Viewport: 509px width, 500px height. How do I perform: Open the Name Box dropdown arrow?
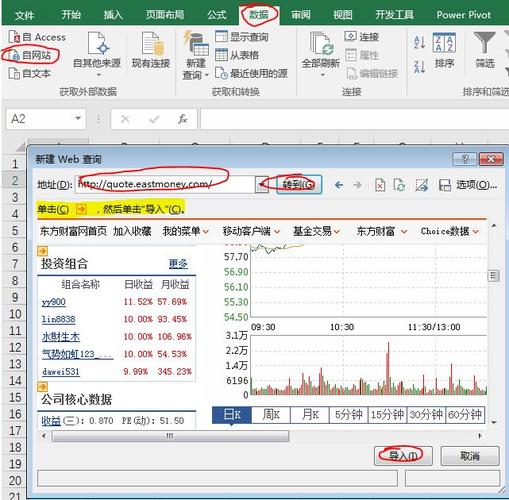click(x=78, y=118)
